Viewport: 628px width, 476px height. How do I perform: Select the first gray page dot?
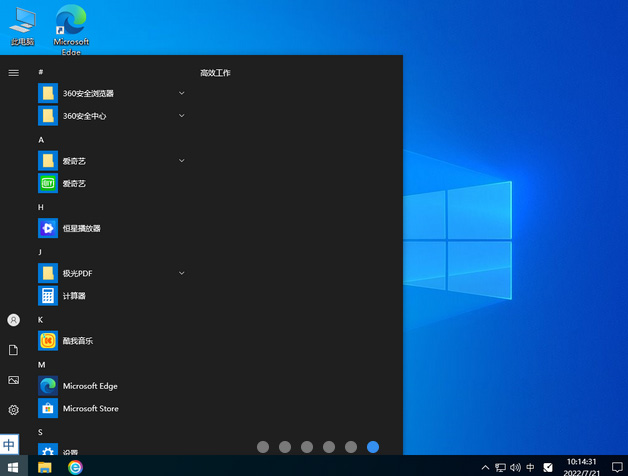coord(263,447)
